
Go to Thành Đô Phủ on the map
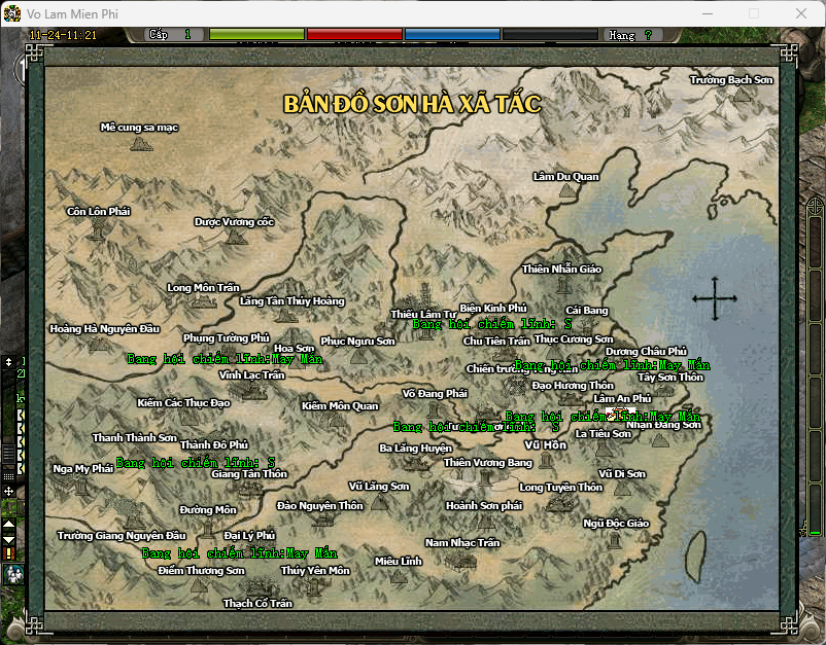coord(214,444)
